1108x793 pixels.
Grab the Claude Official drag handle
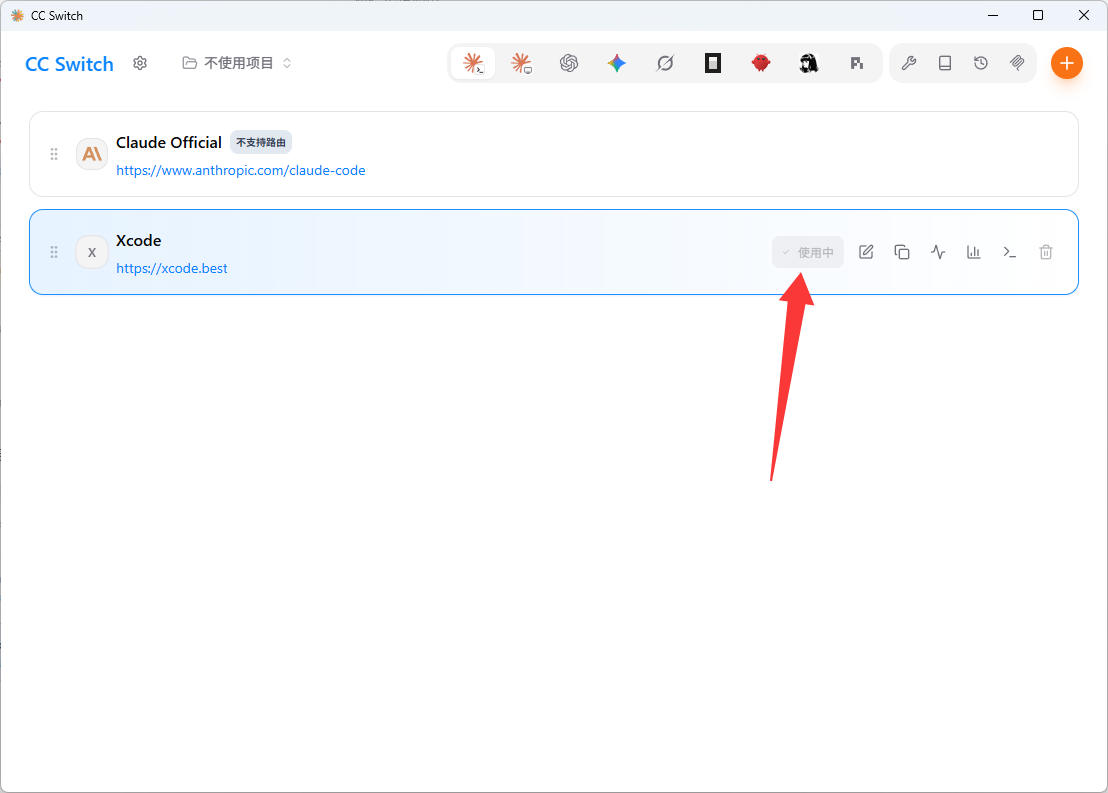pyautogui.click(x=54, y=154)
